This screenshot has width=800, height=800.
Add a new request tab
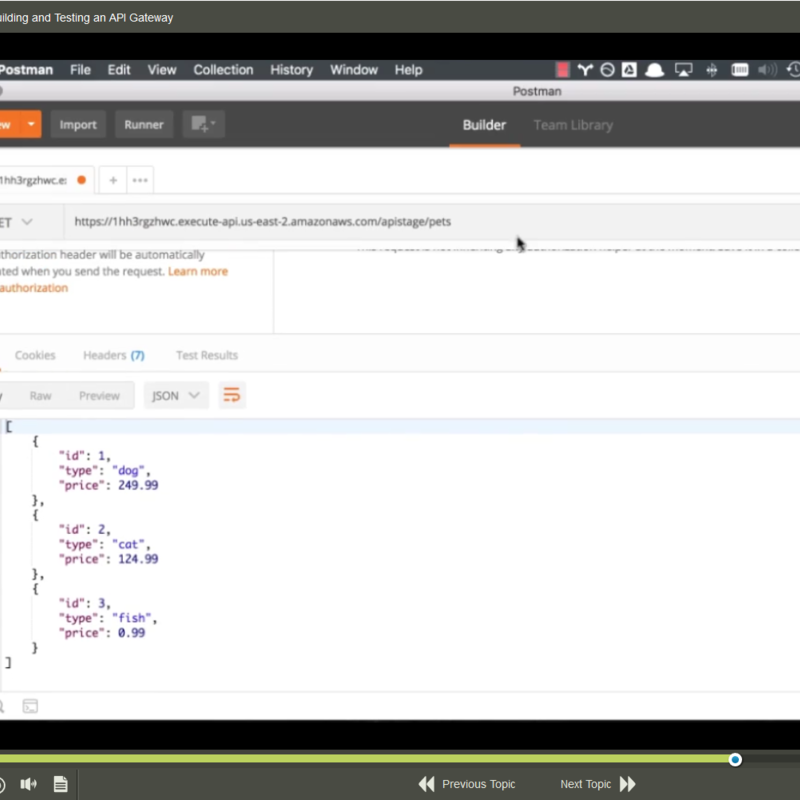113,180
